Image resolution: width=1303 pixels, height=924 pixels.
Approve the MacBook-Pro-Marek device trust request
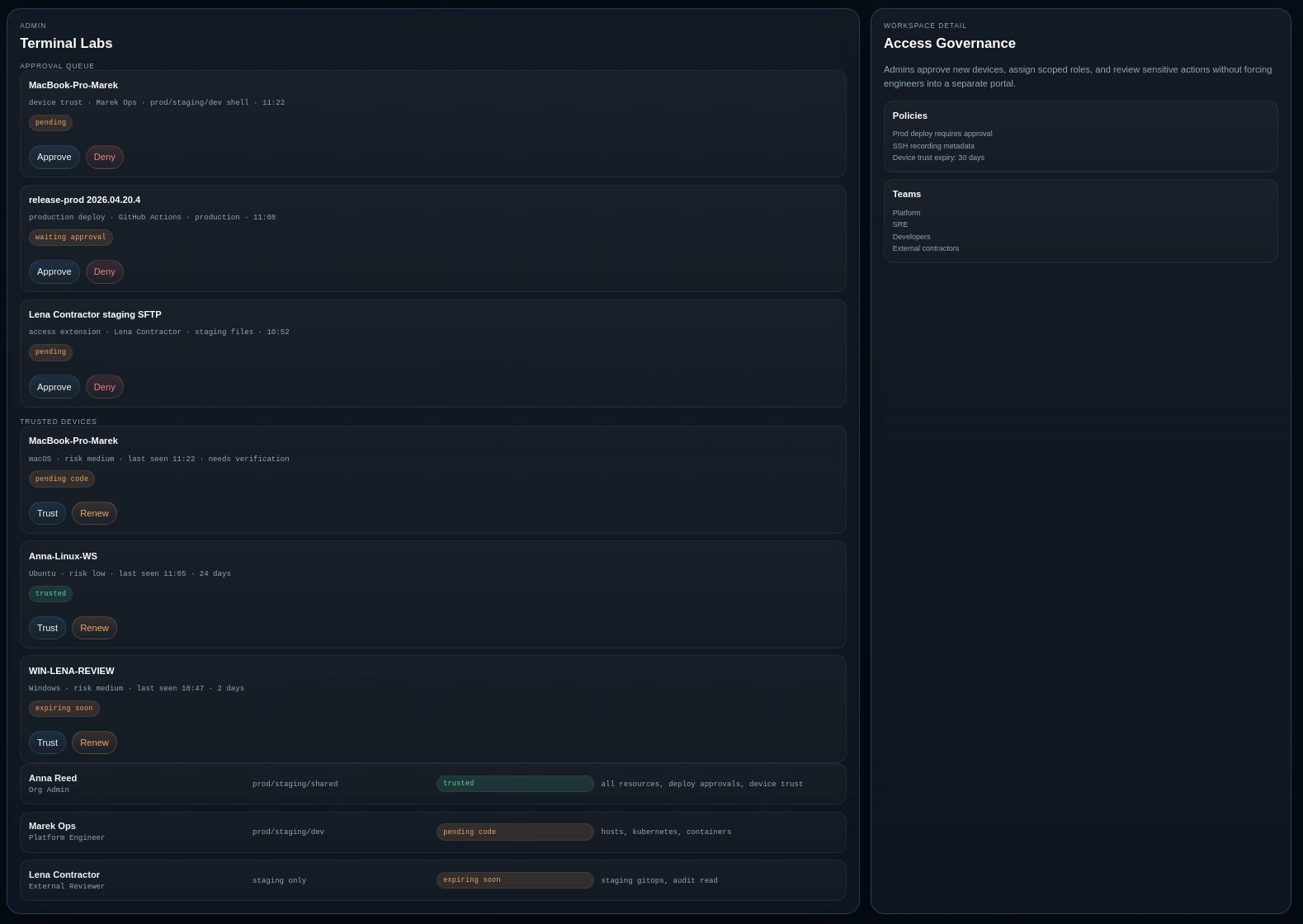pyautogui.click(x=54, y=157)
